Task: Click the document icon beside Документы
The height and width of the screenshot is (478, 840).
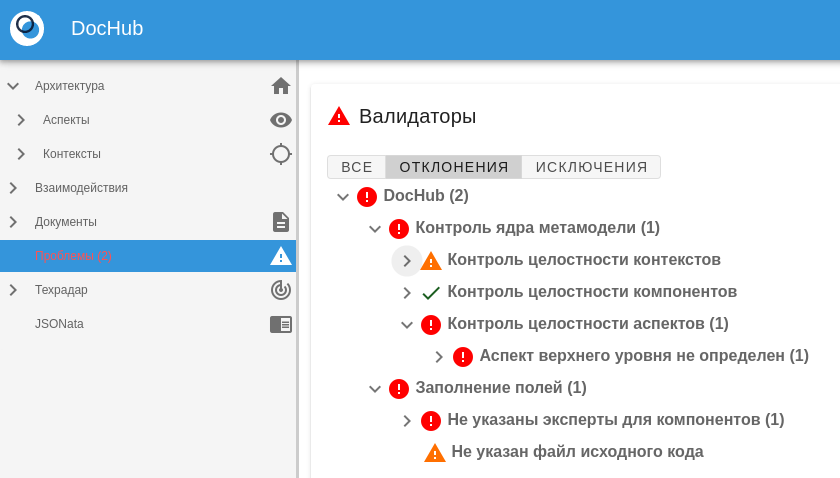Action: coord(281,222)
